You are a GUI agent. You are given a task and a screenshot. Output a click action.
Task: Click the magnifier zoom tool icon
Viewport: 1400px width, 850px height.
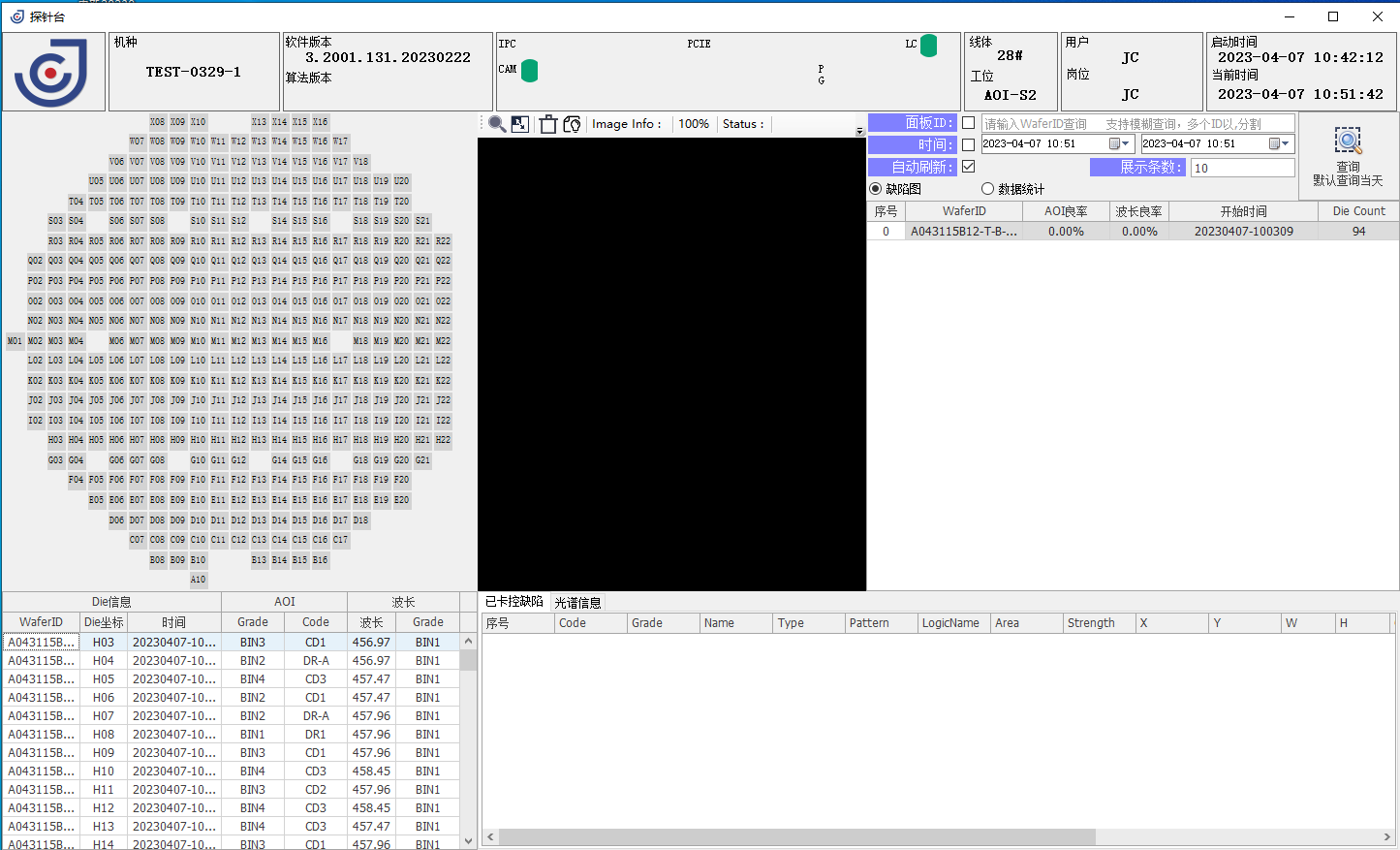(x=497, y=124)
